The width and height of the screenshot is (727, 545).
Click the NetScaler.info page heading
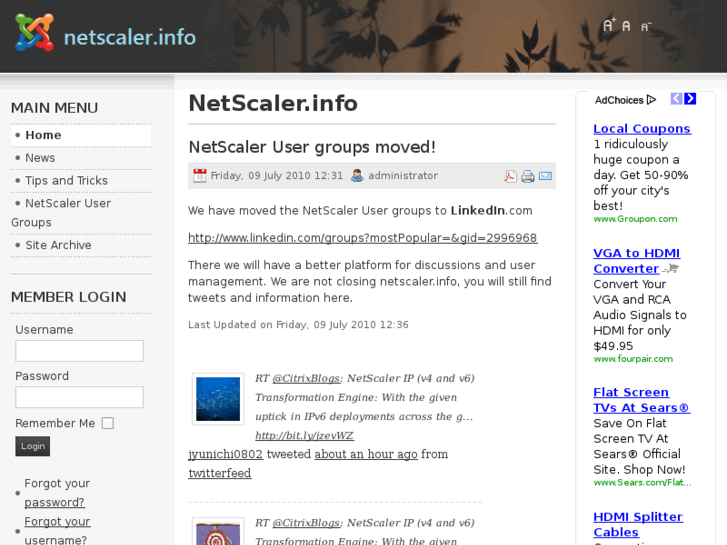tap(273, 103)
